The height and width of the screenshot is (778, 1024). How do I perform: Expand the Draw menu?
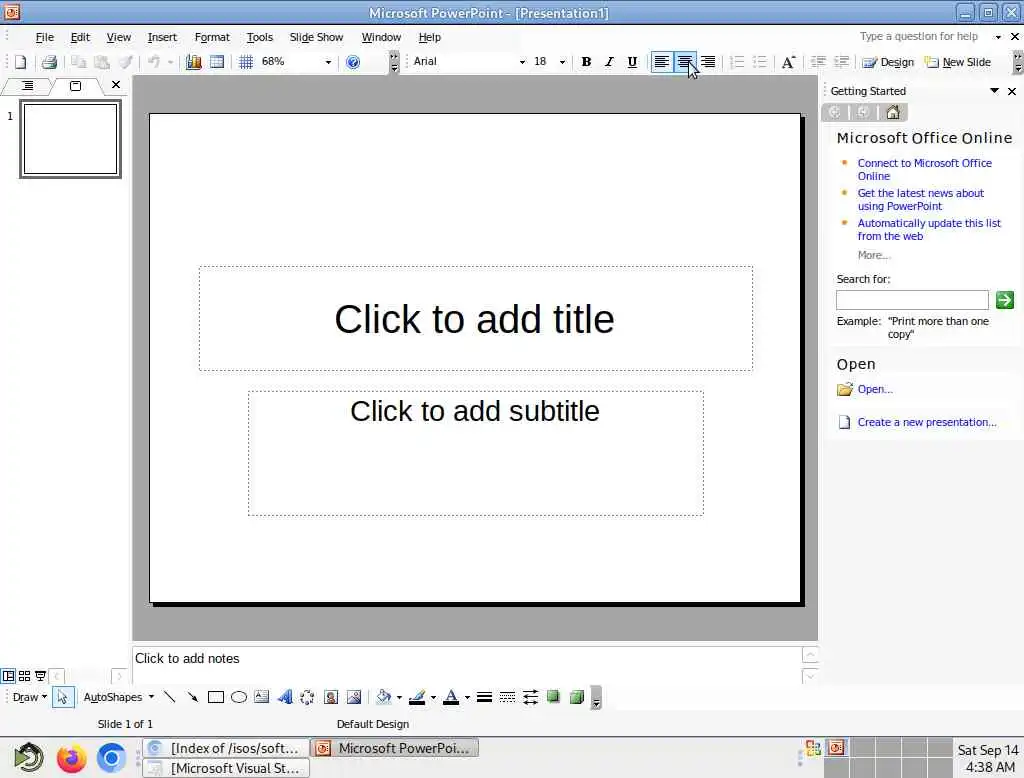pyautogui.click(x=29, y=697)
